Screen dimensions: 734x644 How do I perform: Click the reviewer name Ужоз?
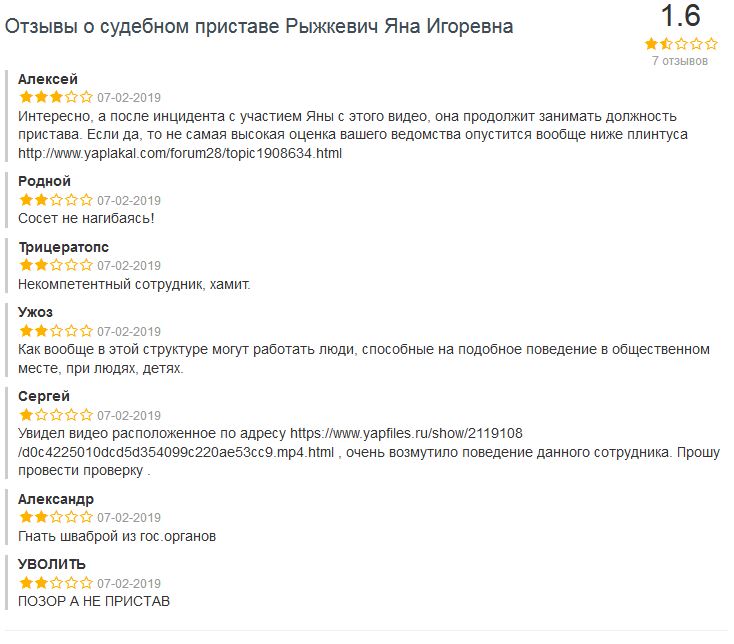[x=36, y=312]
